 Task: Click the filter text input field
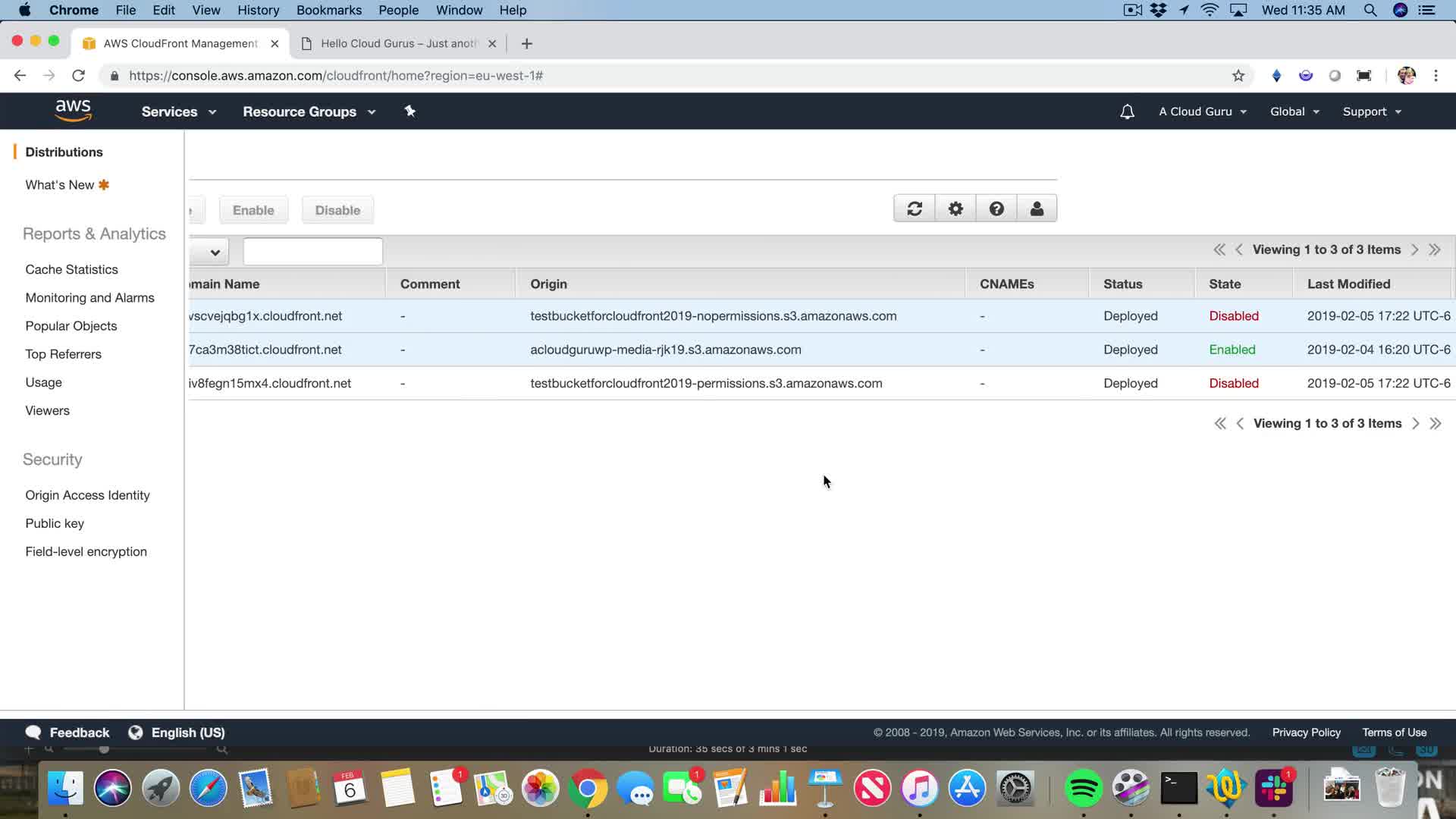pos(312,251)
